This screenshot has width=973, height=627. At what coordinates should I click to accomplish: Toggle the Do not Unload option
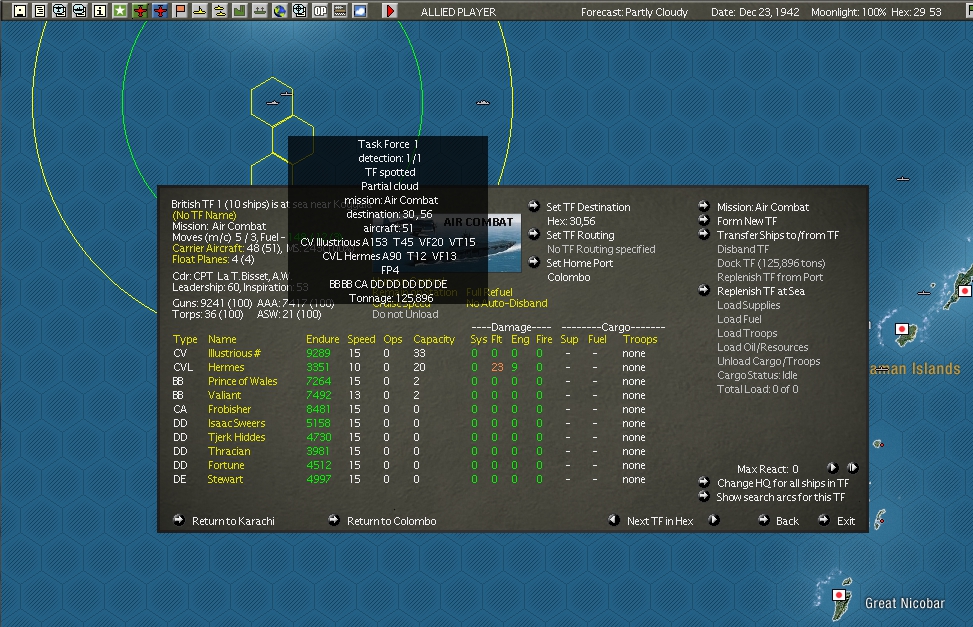[x=405, y=313]
